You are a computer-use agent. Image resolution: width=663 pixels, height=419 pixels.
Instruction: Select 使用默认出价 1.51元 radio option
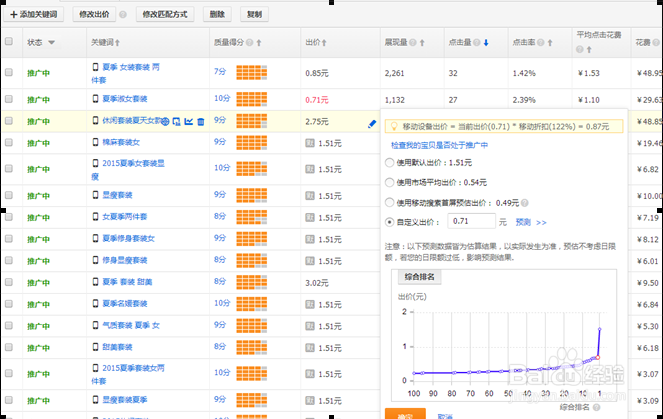coord(389,162)
